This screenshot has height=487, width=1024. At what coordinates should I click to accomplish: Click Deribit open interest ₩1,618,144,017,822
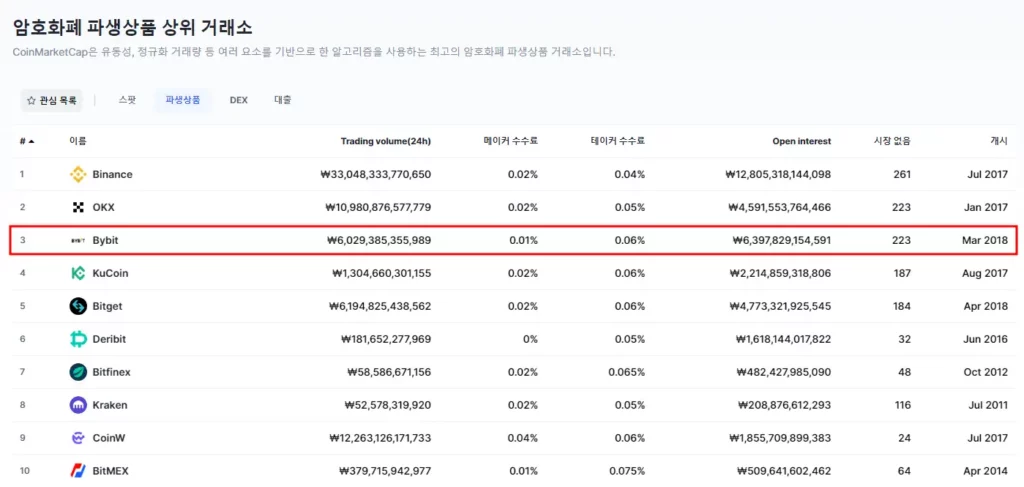(783, 339)
